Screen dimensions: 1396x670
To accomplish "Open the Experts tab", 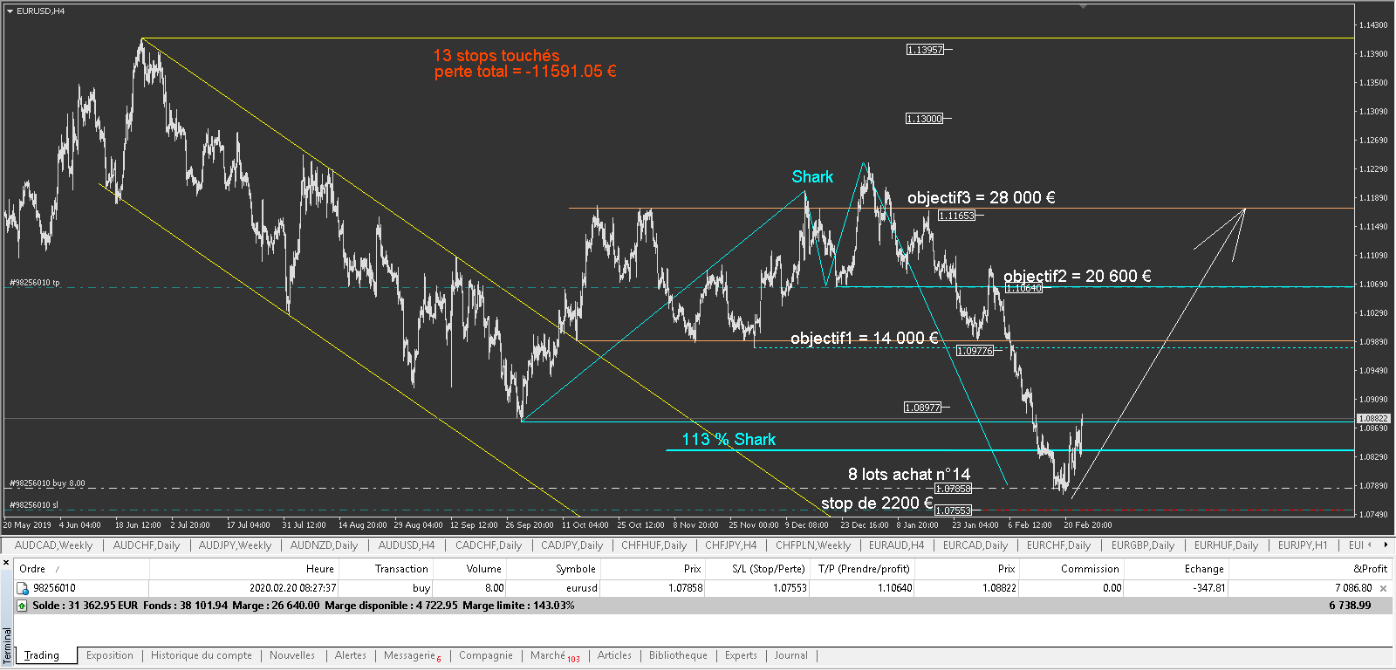I will (x=741, y=656).
